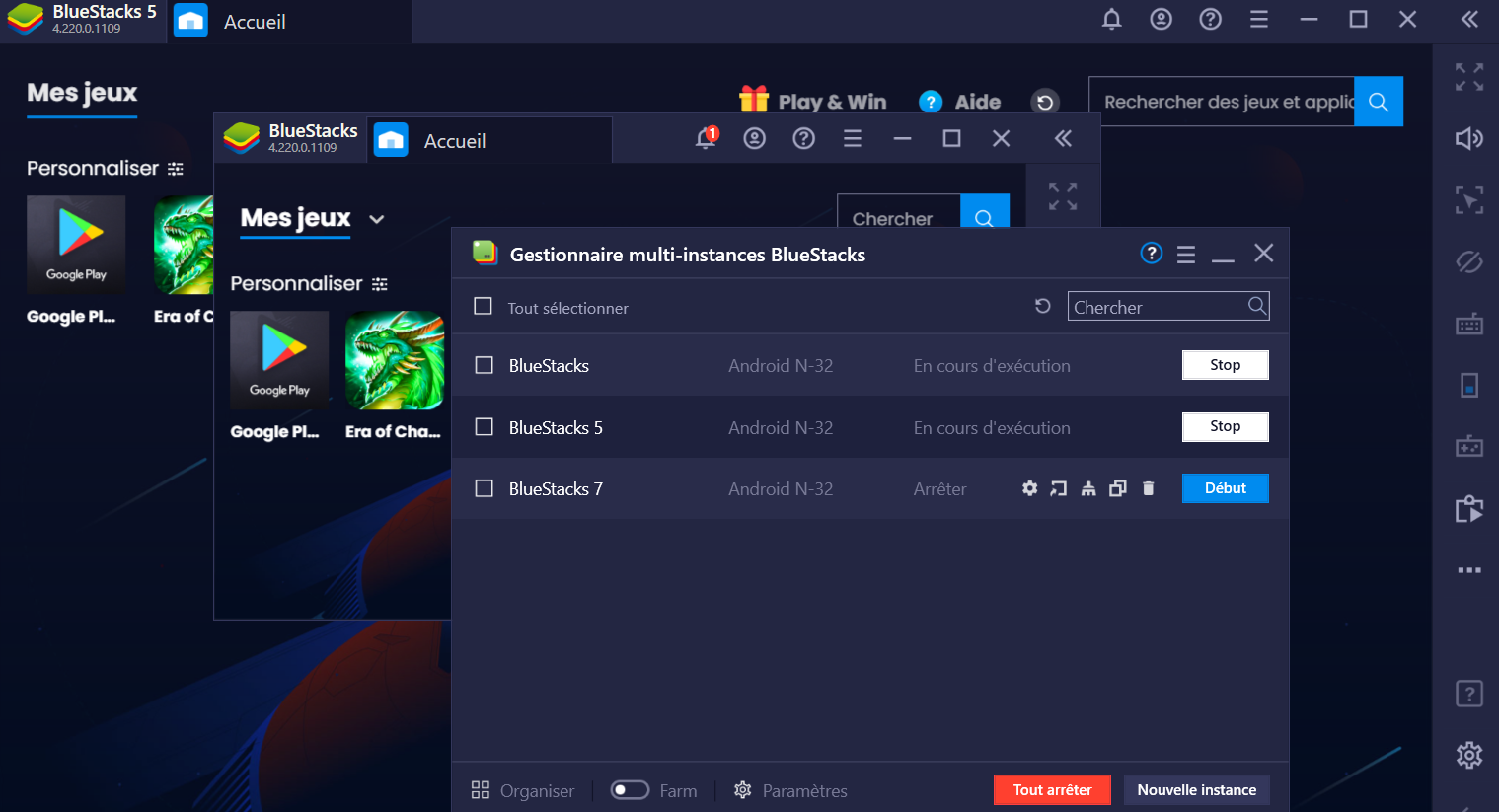Click the Tout arrêter button
The image size is (1499, 812).
1052,789
